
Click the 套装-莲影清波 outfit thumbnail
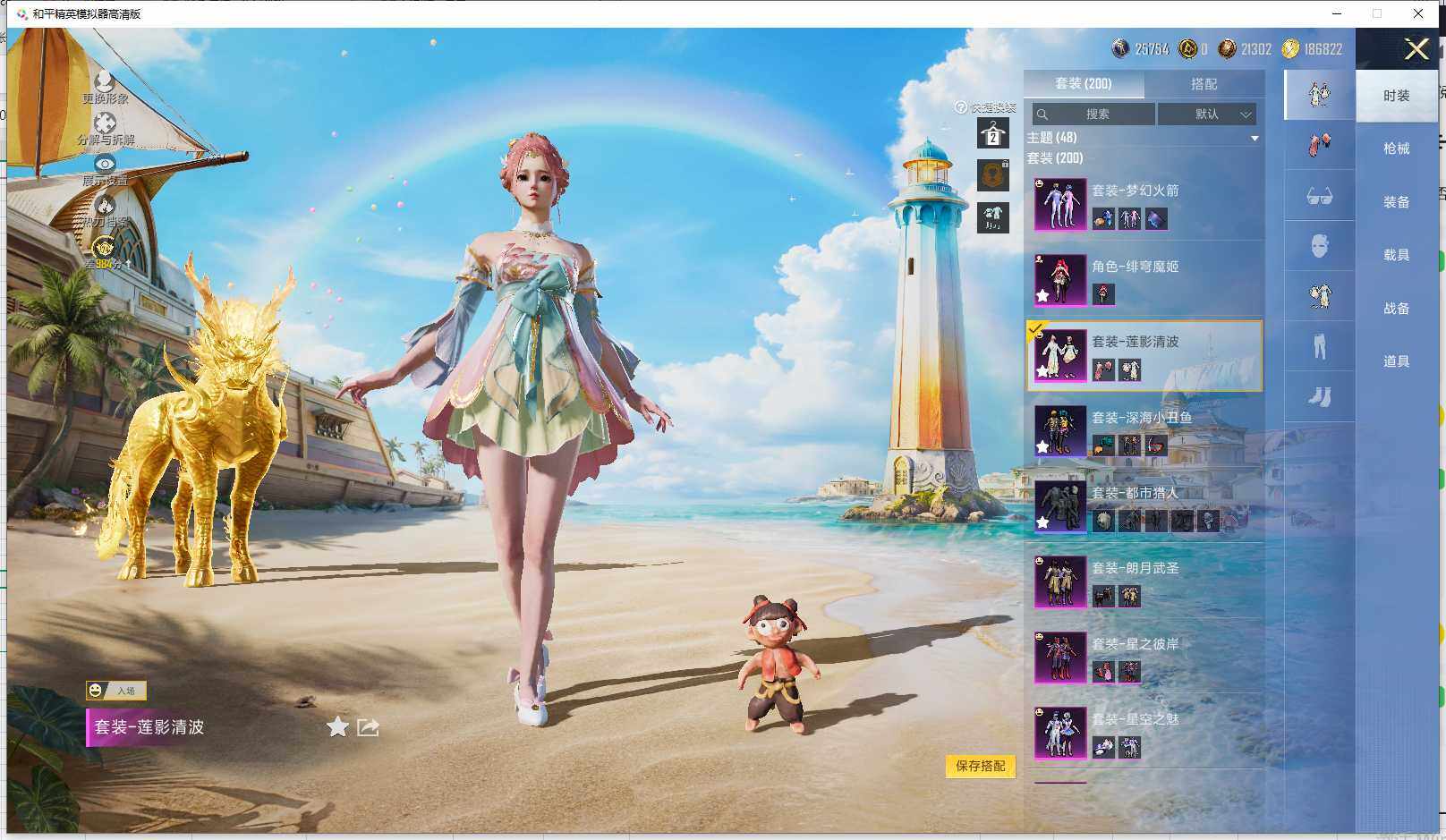[1060, 355]
